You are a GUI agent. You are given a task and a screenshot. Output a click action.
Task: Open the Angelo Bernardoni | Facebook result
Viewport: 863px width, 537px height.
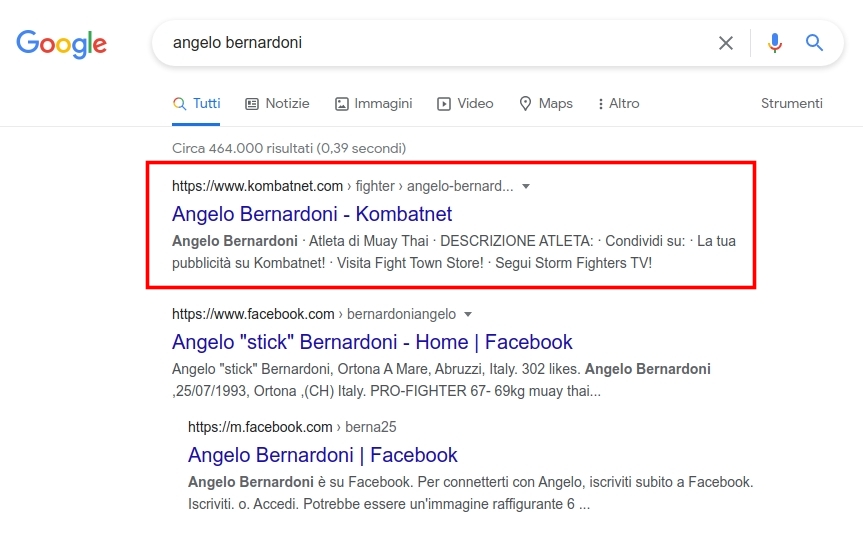point(323,455)
